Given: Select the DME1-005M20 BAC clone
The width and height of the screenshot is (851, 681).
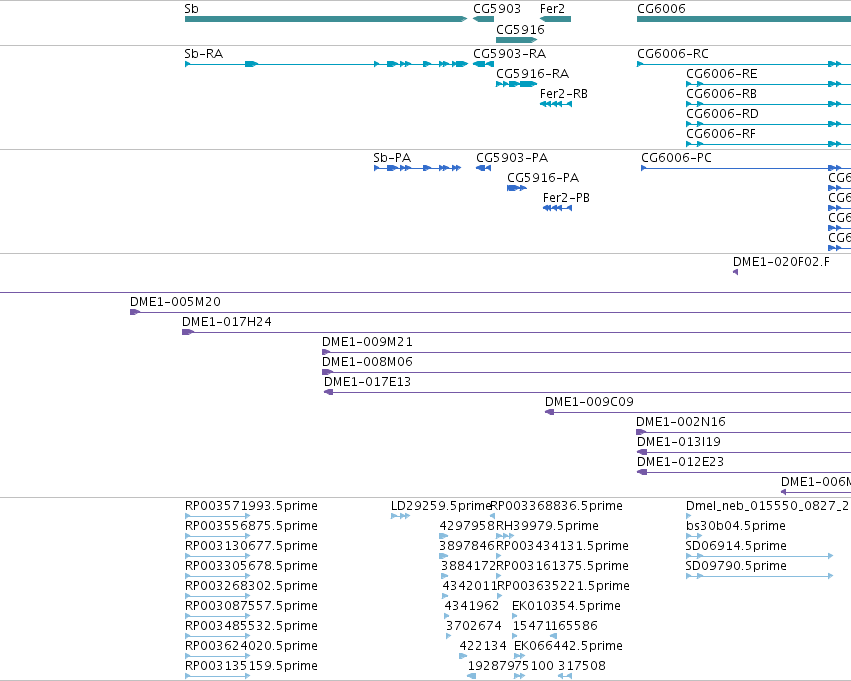Looking at the screenshot, I should point(491,312).
